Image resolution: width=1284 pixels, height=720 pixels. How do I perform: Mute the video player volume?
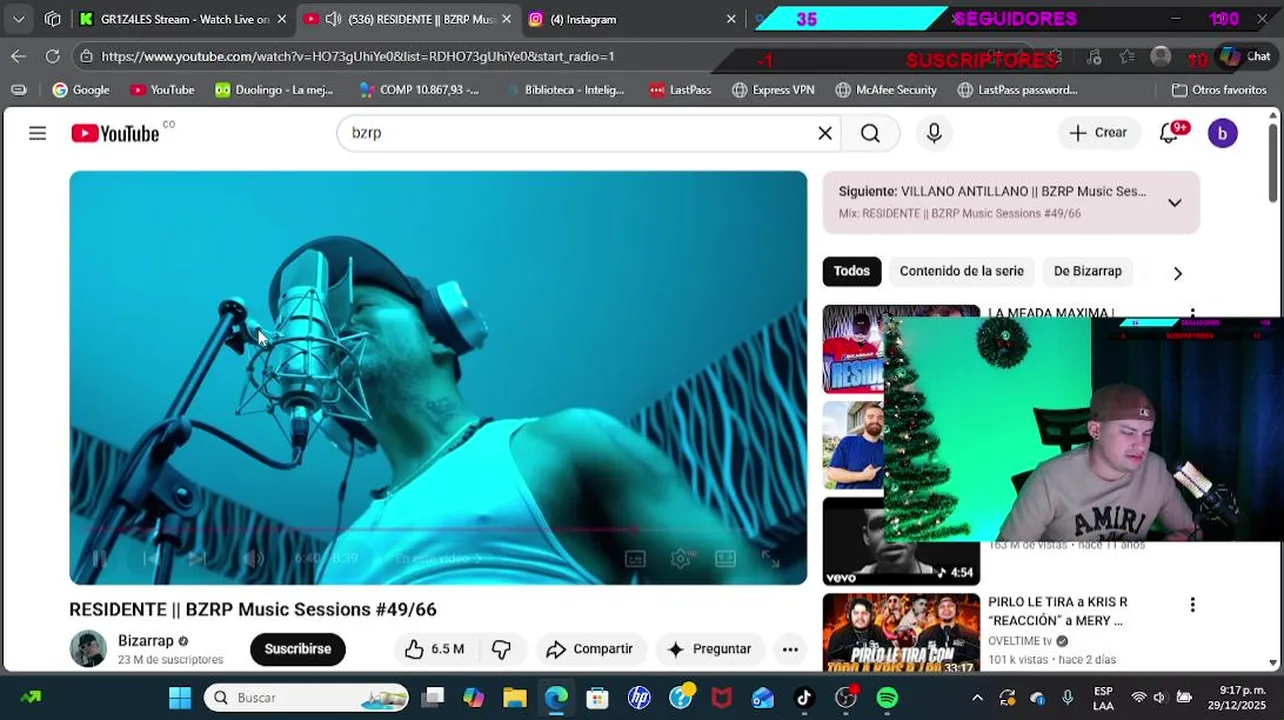[253, 559]
